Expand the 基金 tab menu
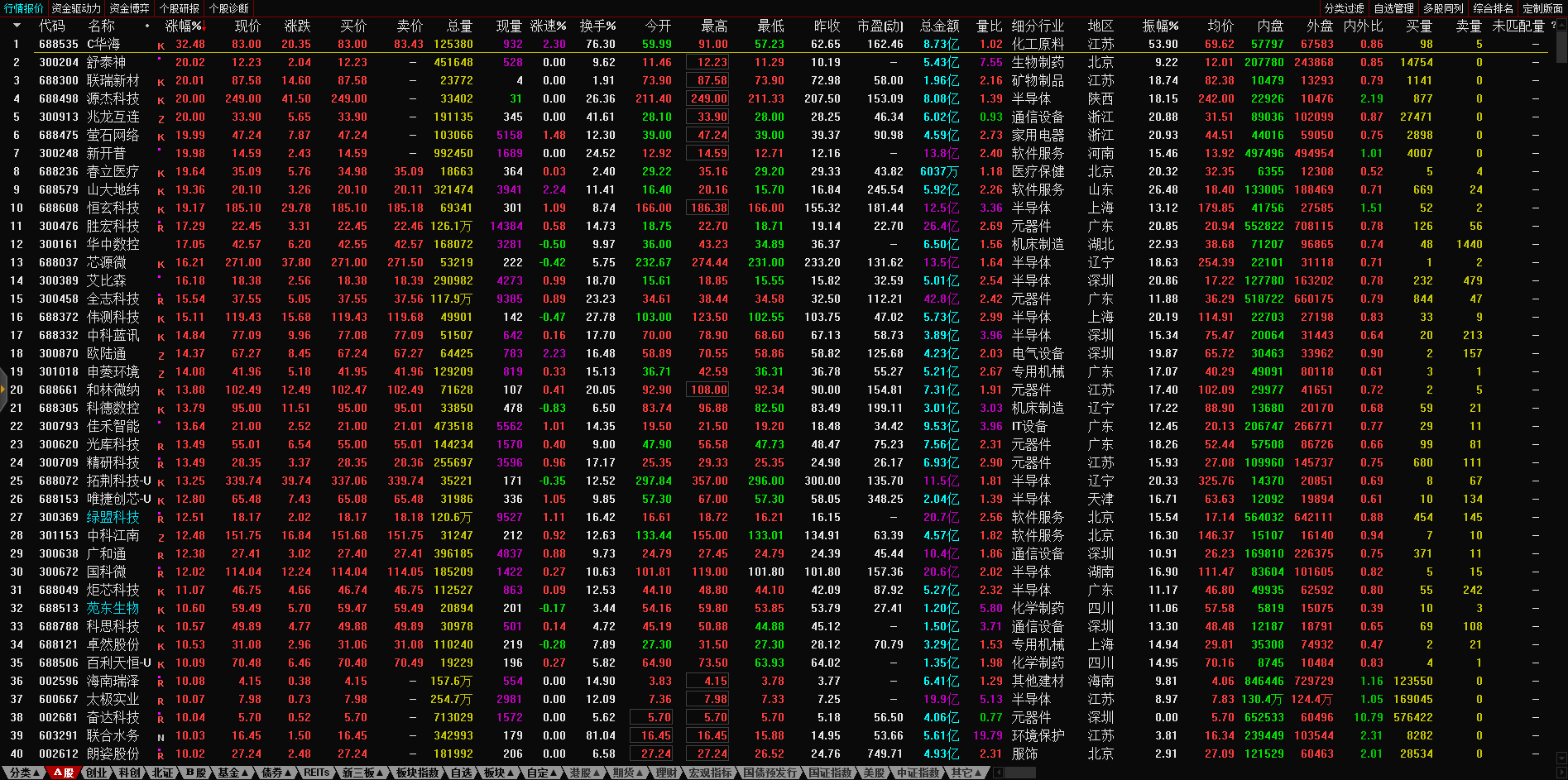The width and height of the screenshot is (1568, 780). tap(233, 773)
